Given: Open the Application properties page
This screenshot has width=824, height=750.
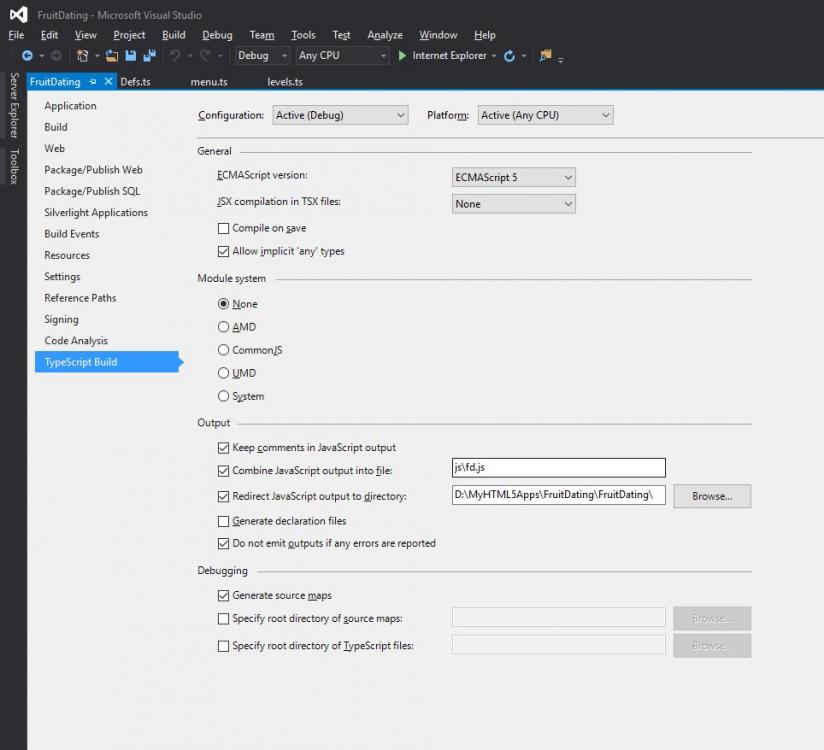Looking at the screenshot, I should (70, 106).
